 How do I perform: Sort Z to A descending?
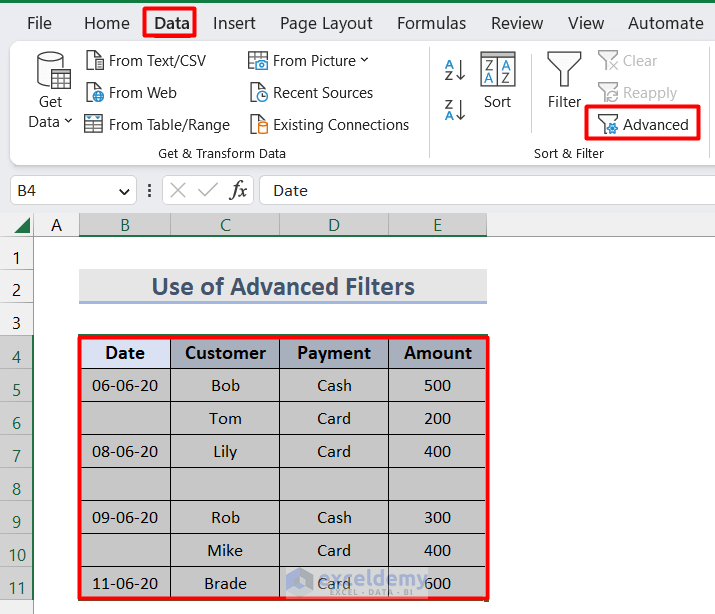point(455,109)
